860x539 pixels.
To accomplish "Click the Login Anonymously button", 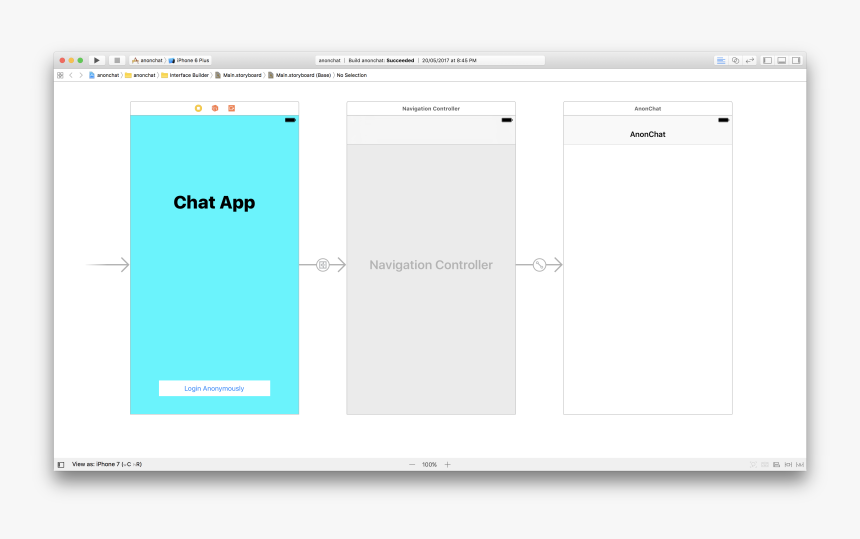I will pyautogui.click(x=214, y=388).
